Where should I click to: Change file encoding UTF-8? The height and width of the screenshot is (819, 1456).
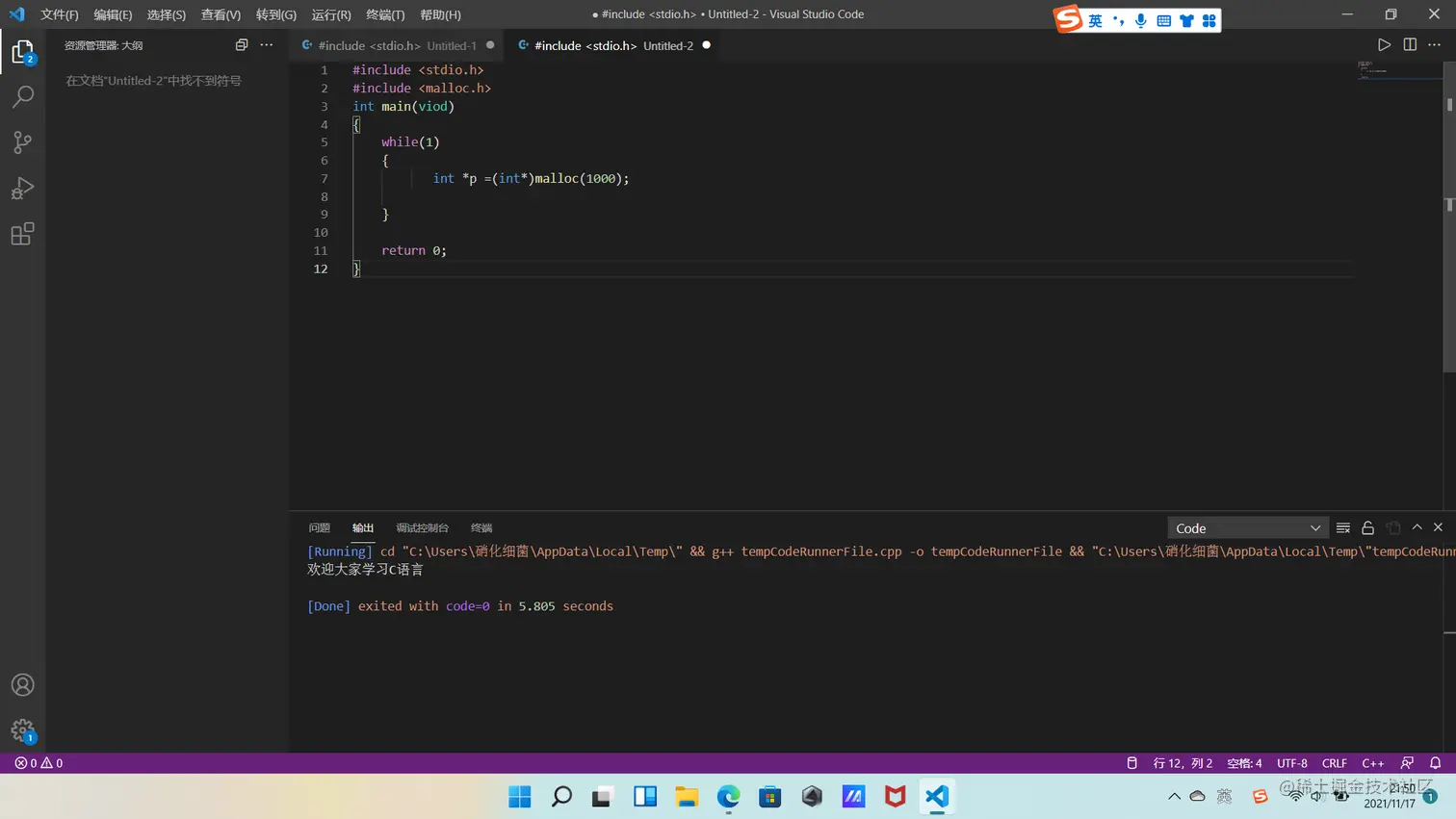(x=1292, y=763)
